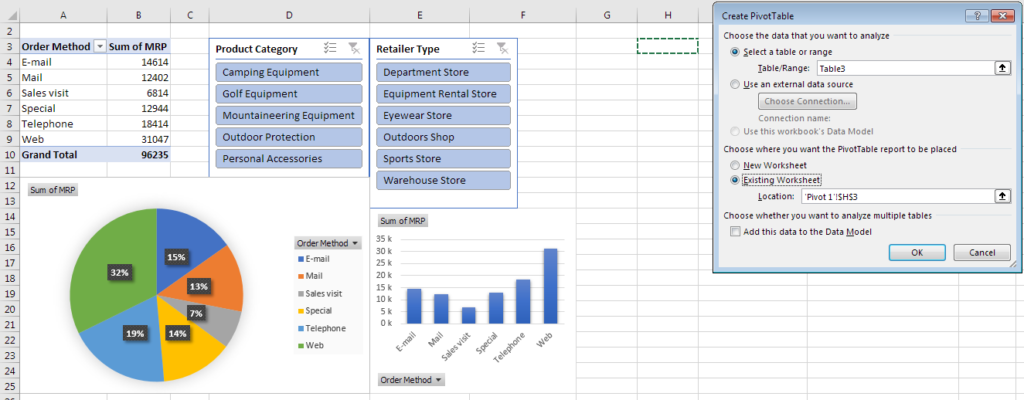Select cell containing value 31047

[138, 139]
